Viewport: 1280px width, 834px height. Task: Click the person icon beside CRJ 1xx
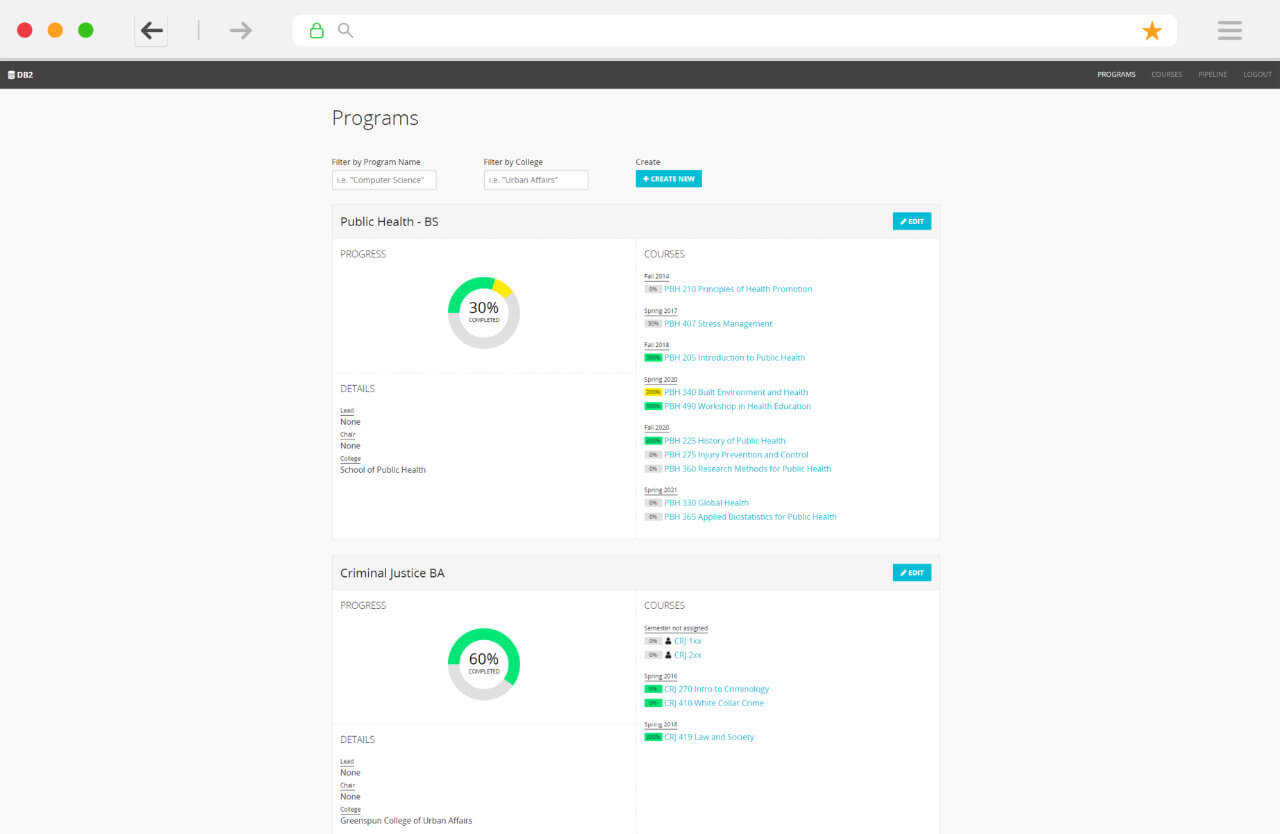pos(668,641)
